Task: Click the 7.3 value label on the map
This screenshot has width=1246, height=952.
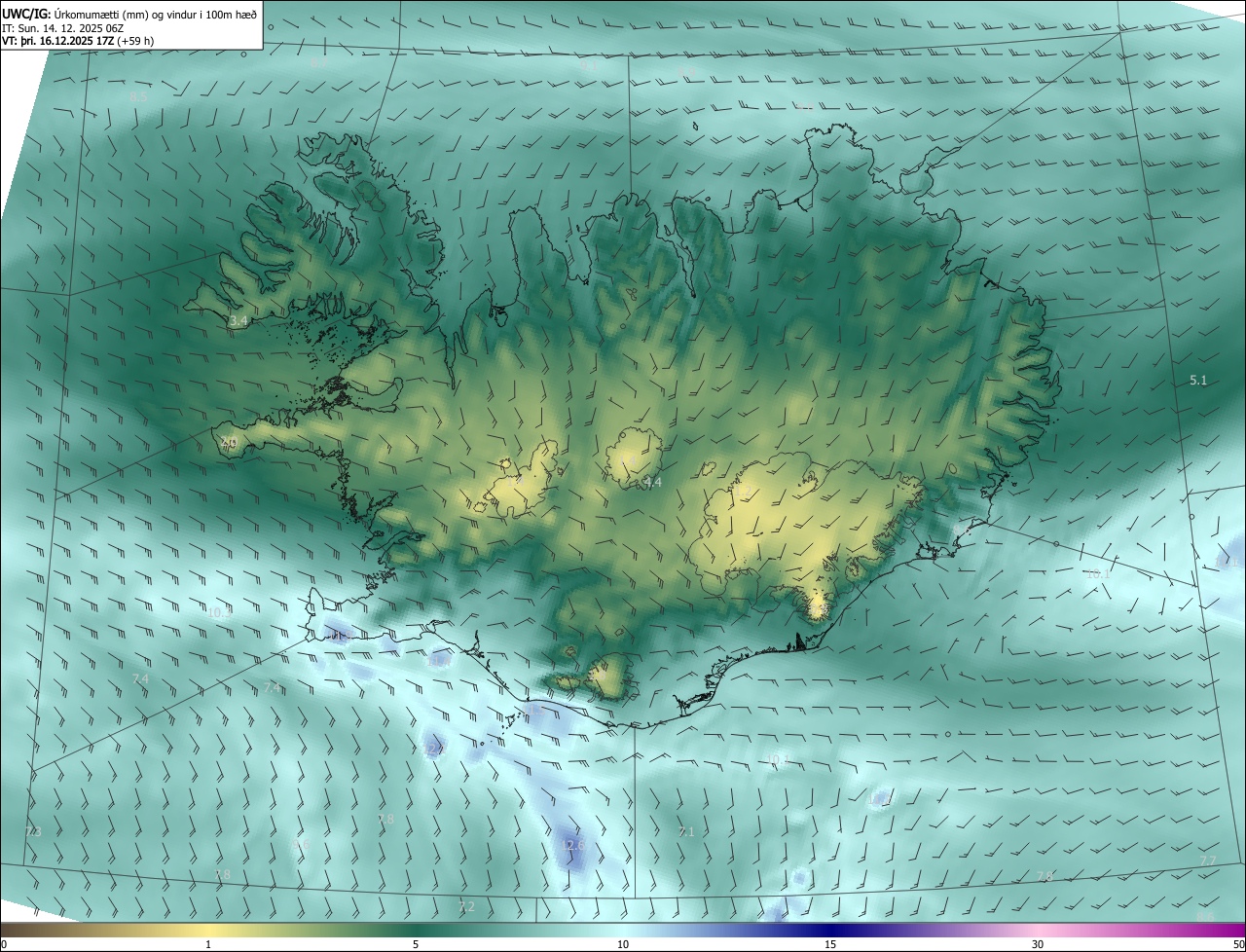Action: (x=33, y=832)
